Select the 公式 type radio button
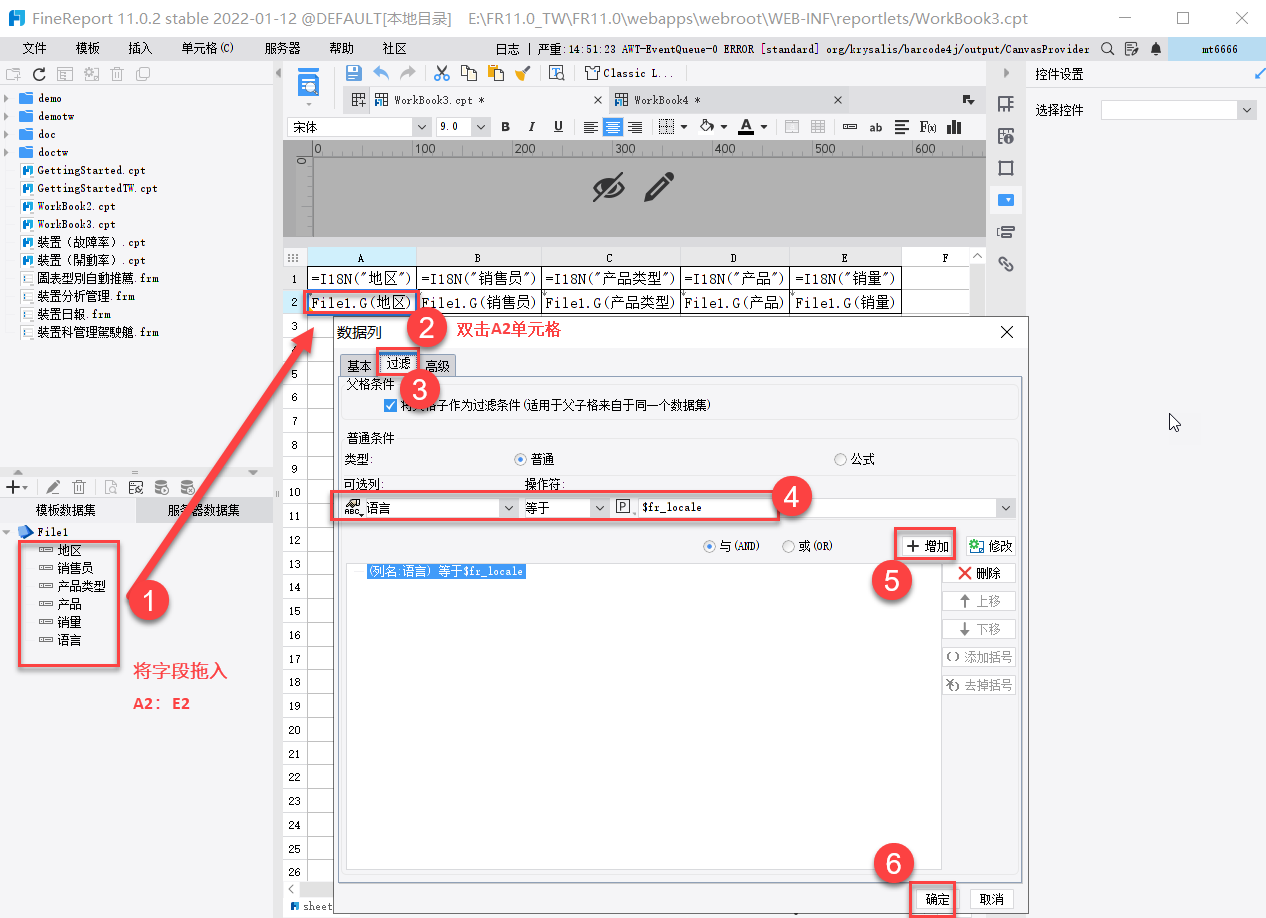The width and height of the screenshot is (1266, 918). click(x=841, y=459)
